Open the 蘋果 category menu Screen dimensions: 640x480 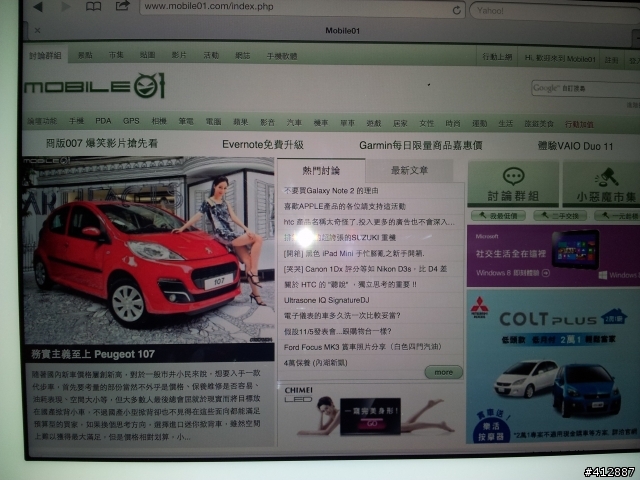240,122
